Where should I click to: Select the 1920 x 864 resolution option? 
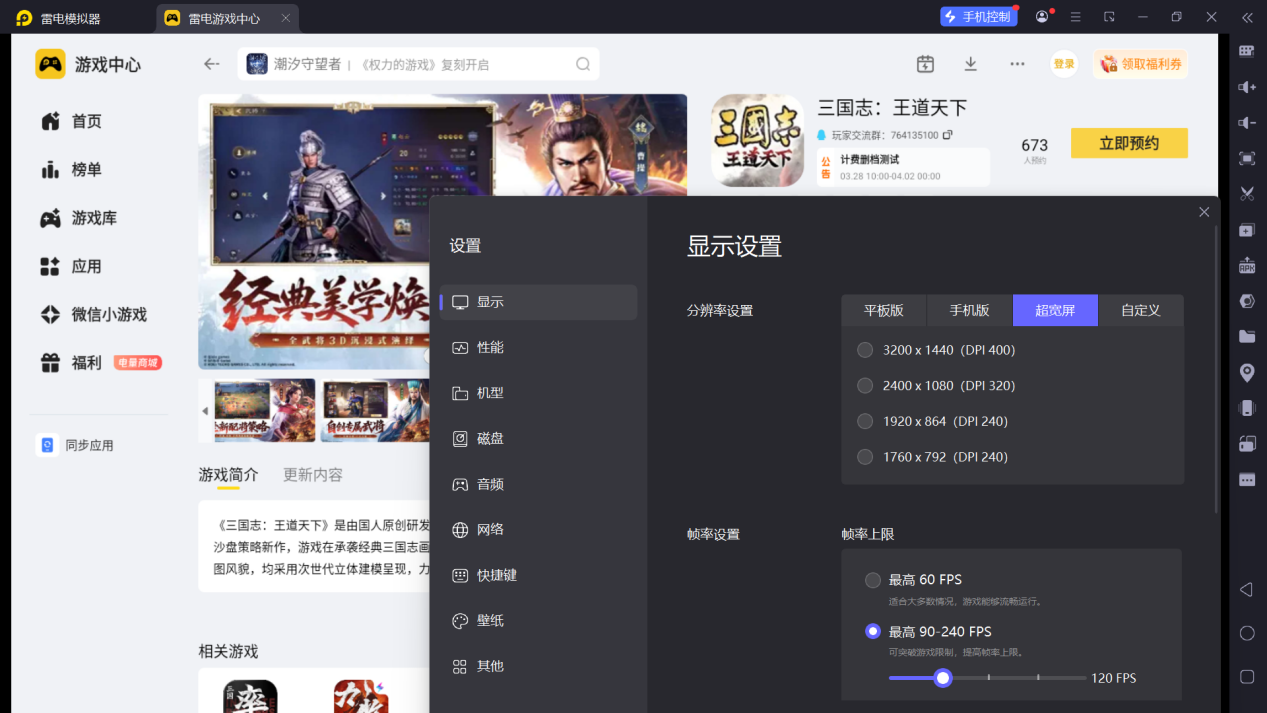click(x=865, y=421)
